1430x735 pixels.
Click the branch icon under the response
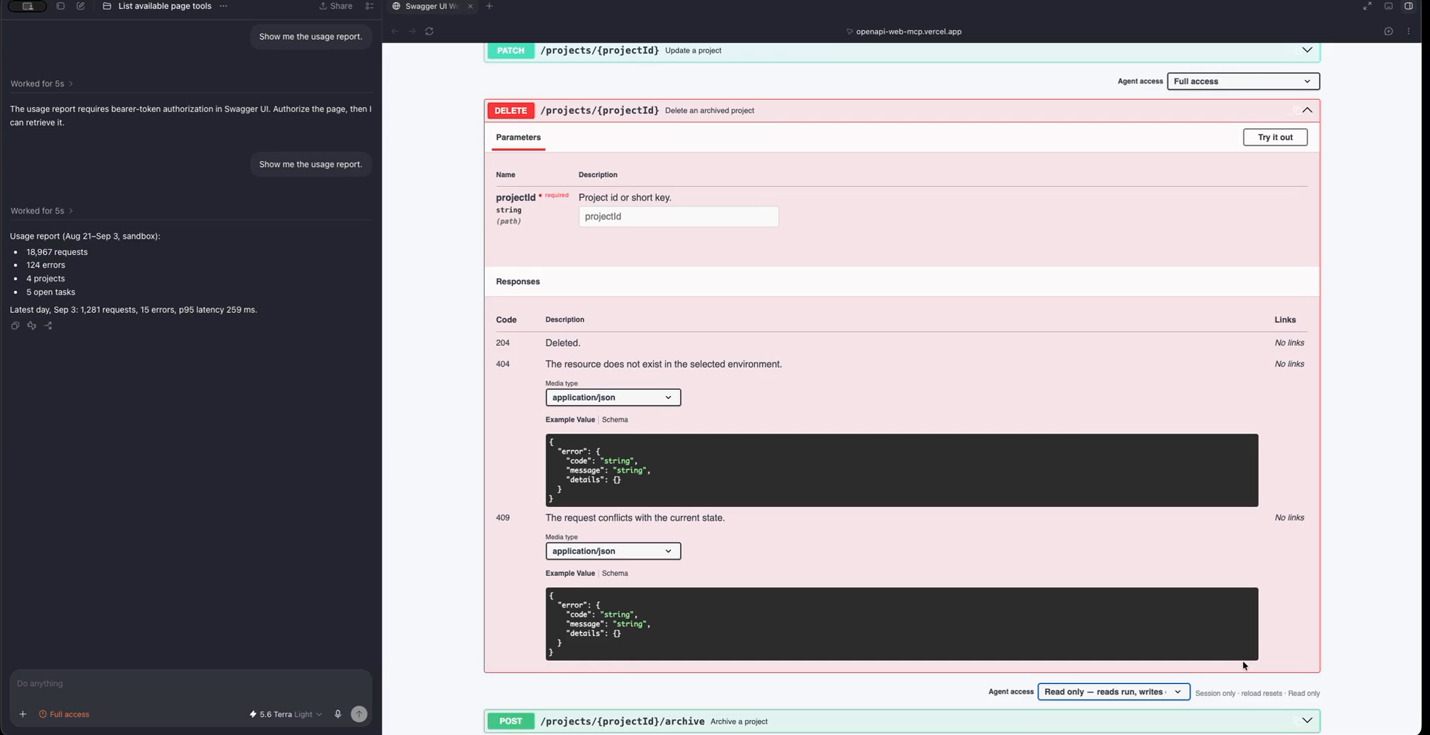48,325
